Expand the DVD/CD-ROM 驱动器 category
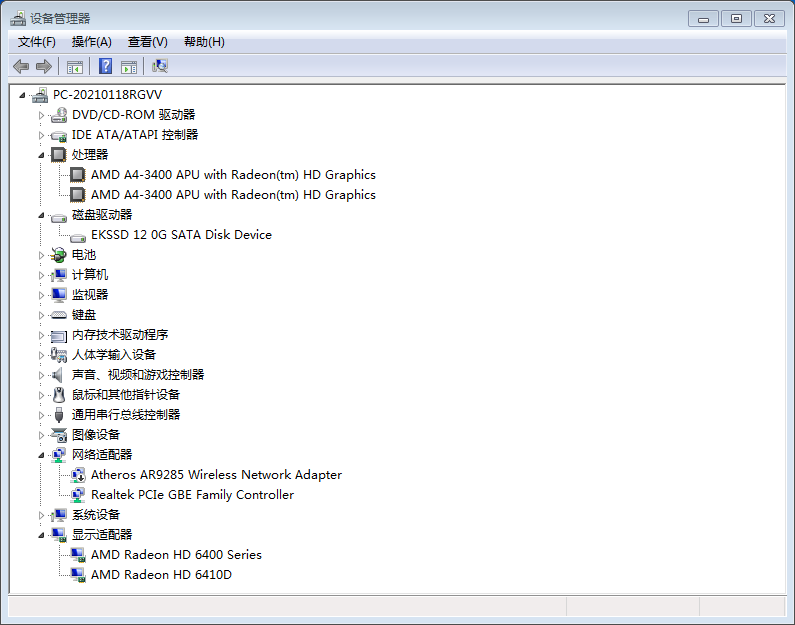The image size is (795, 625). (41, 116)
